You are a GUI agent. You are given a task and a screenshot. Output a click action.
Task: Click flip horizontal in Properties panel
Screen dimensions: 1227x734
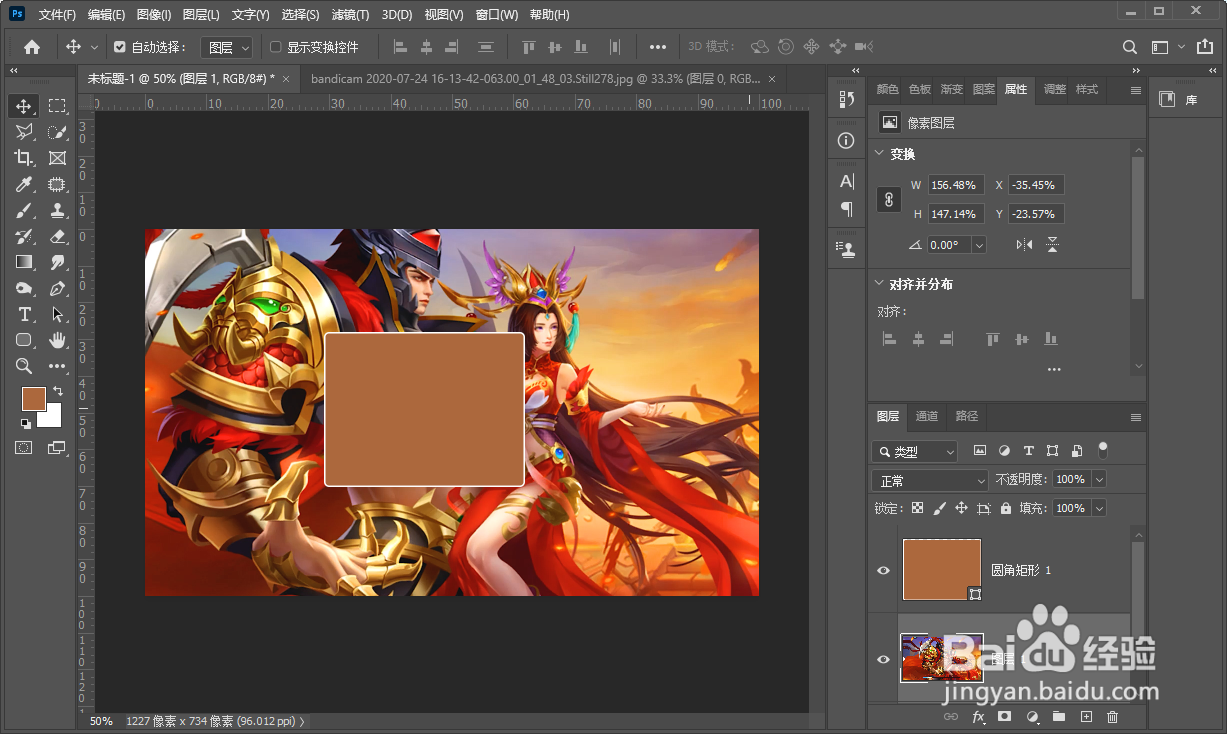click(x=1024, y=244)
